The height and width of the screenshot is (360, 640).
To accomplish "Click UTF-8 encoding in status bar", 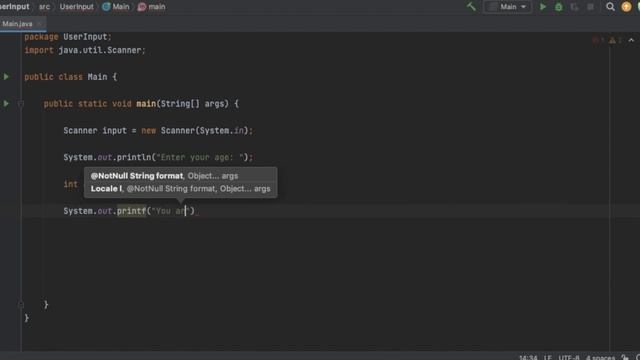I will click(569, 357).
